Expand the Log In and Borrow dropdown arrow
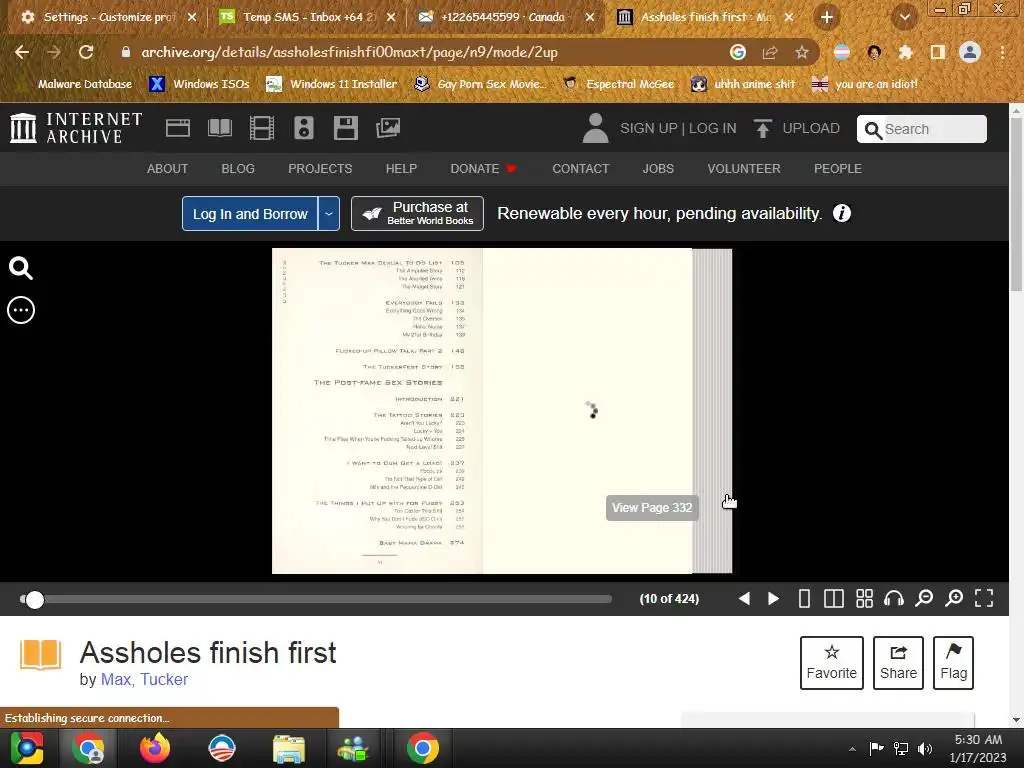The image size is (1024, 768). point(329,214)
